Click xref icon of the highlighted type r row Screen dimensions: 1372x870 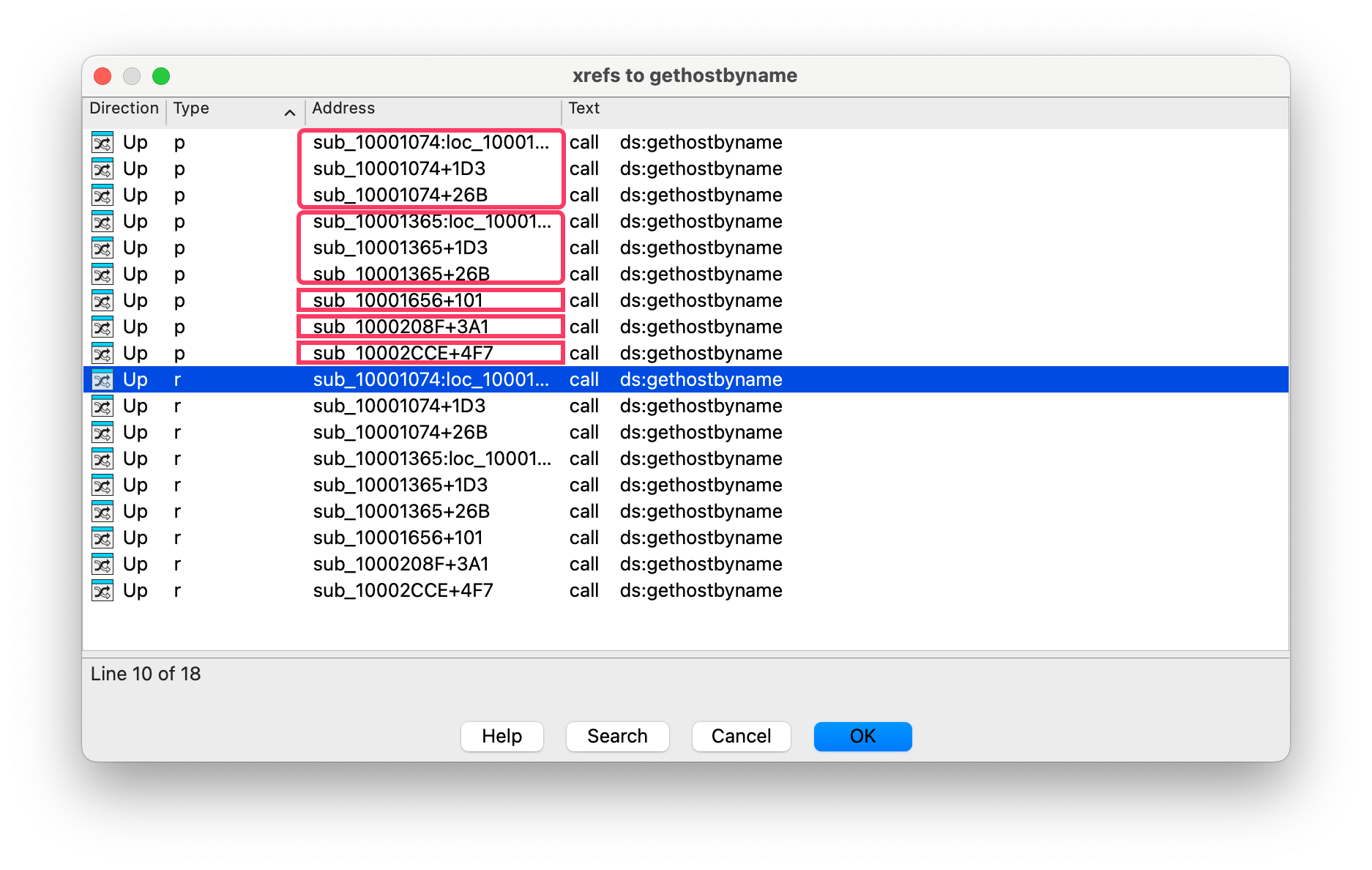pyautogui.click(x=102, y=379)
